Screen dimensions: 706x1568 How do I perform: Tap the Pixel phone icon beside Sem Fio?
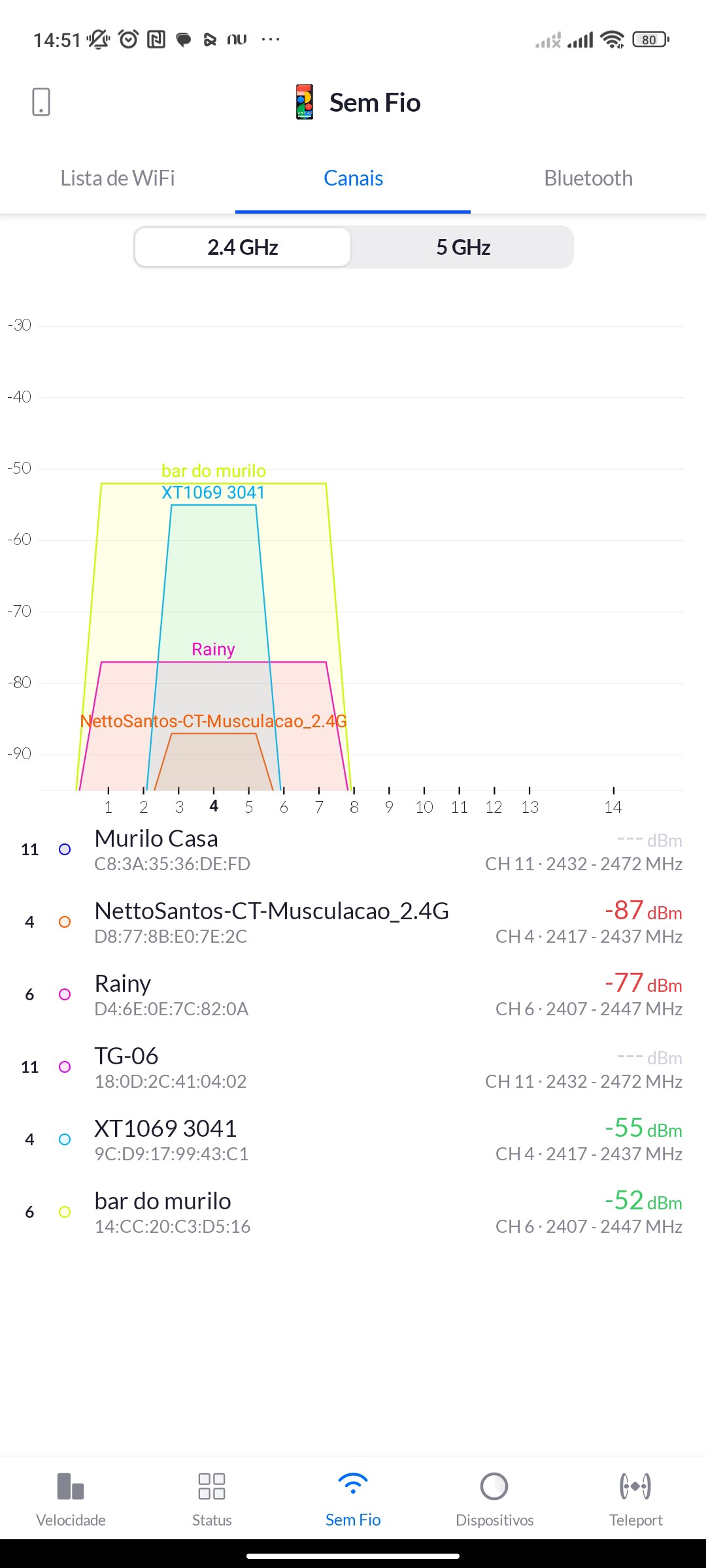305,102
